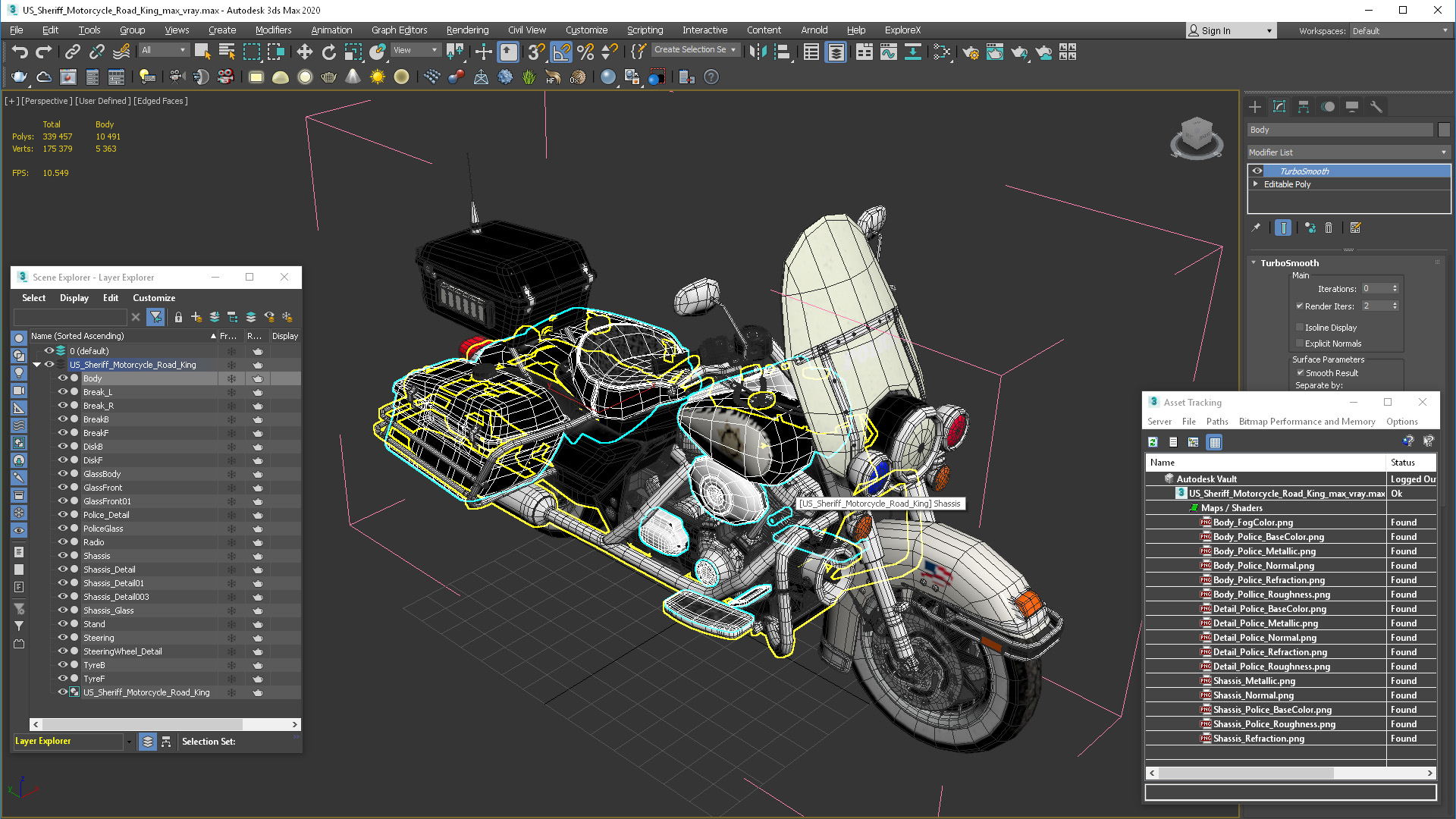Open Customize menu in Scene Explorer
Image resolution: width=1456 pixels, height=819 pixels.
154,298
